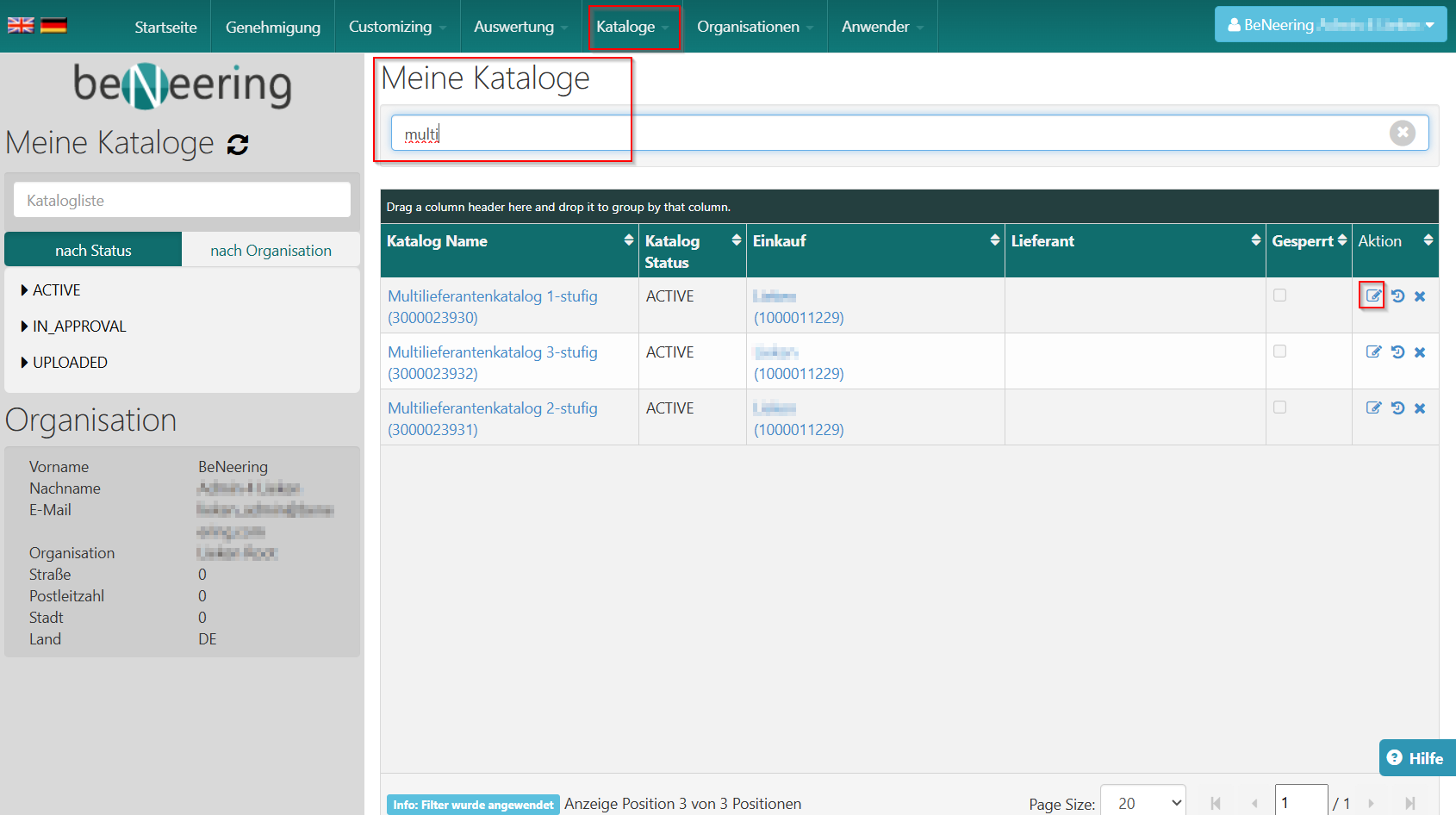
Task: Toggle Gesperrt checkbox for Multilieferantenkatalog 2-stufig
Action: tap(1279, 407)
